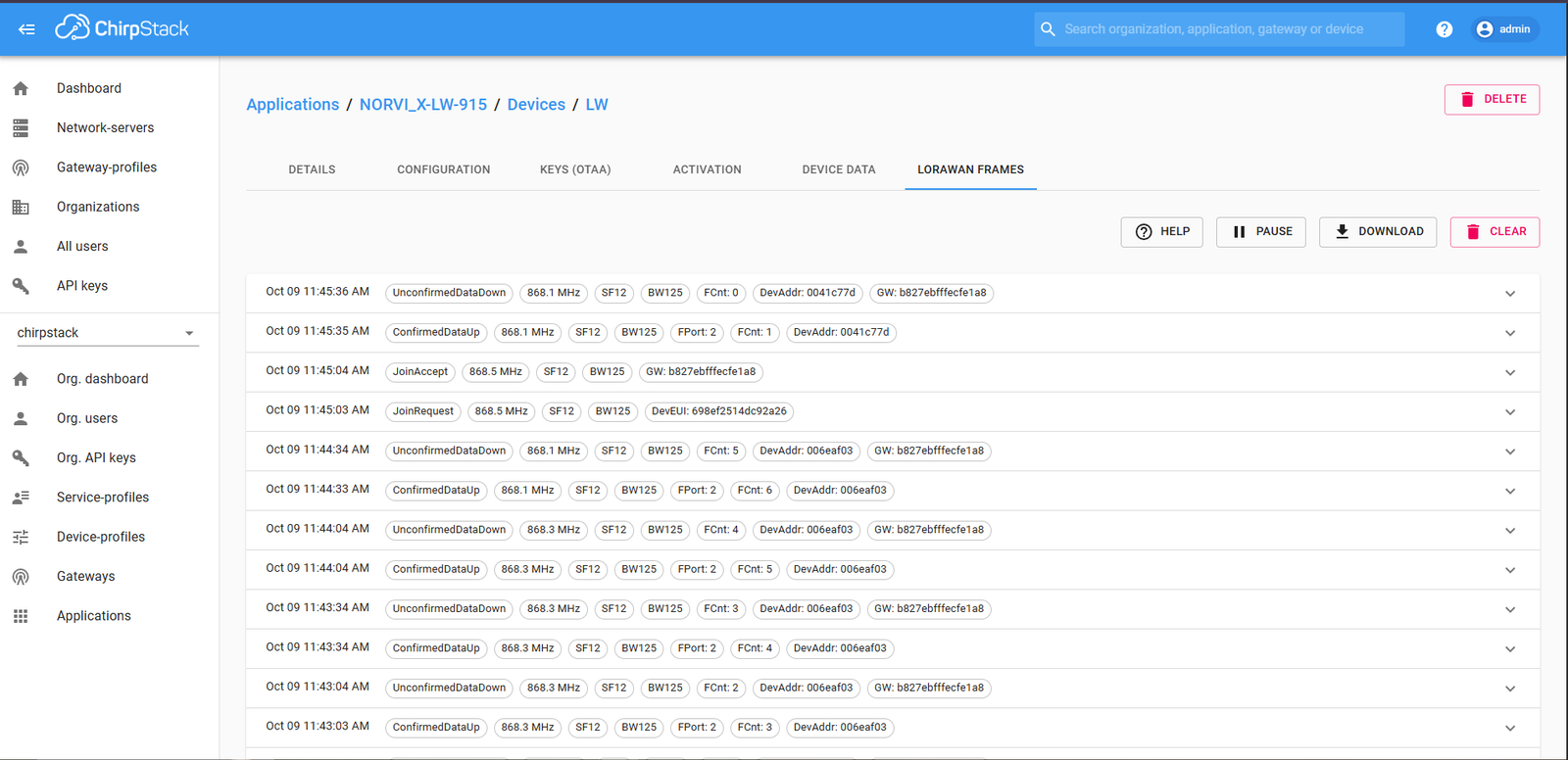
Task: Open the Applications breadcrumb link
Action: [292, 105]
